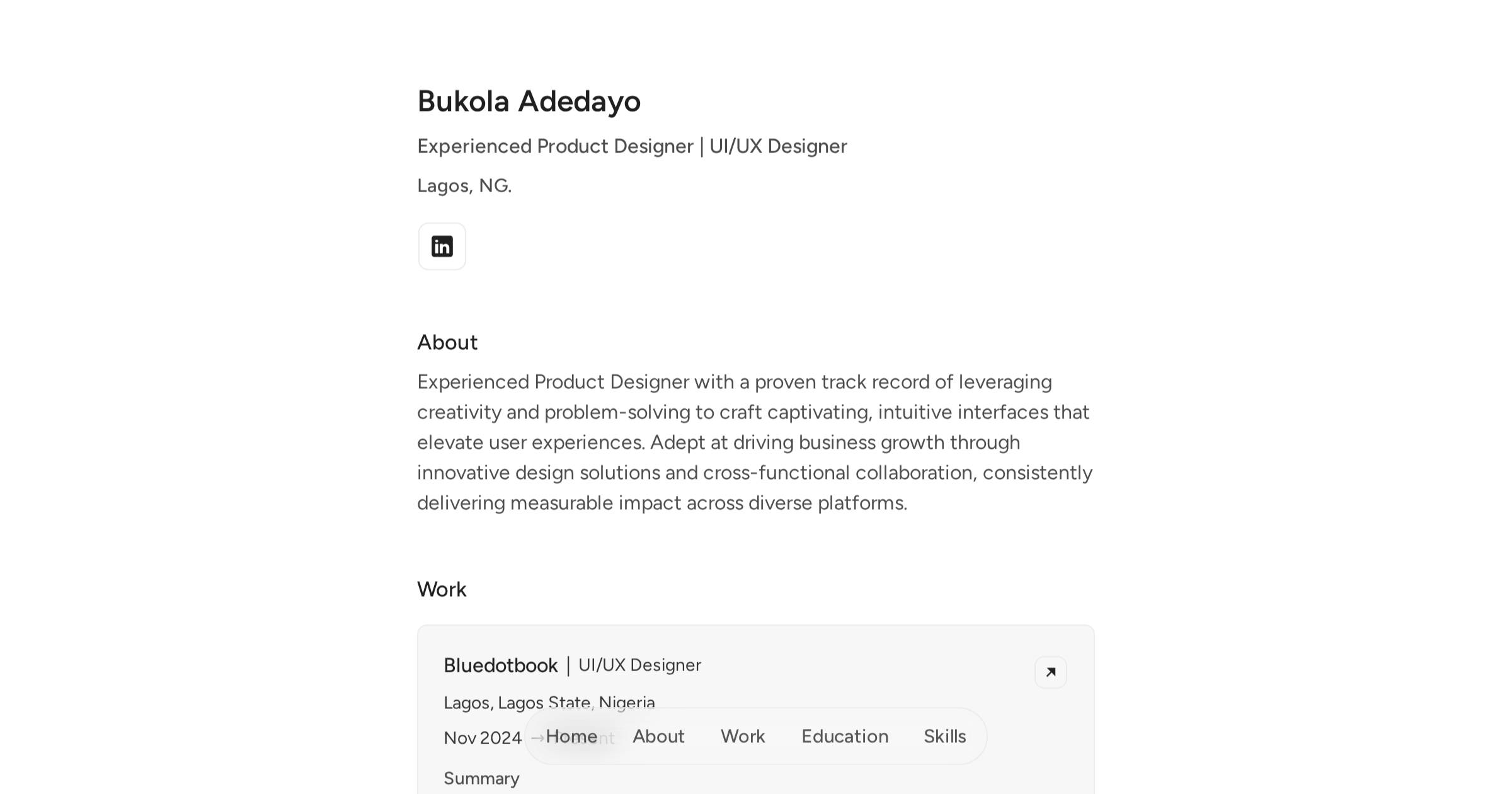Select the Nov 2024 date text on the Work card
The width and height of the screenshot is (1512, 794).
pyautogui.click(x=482, y=737)
